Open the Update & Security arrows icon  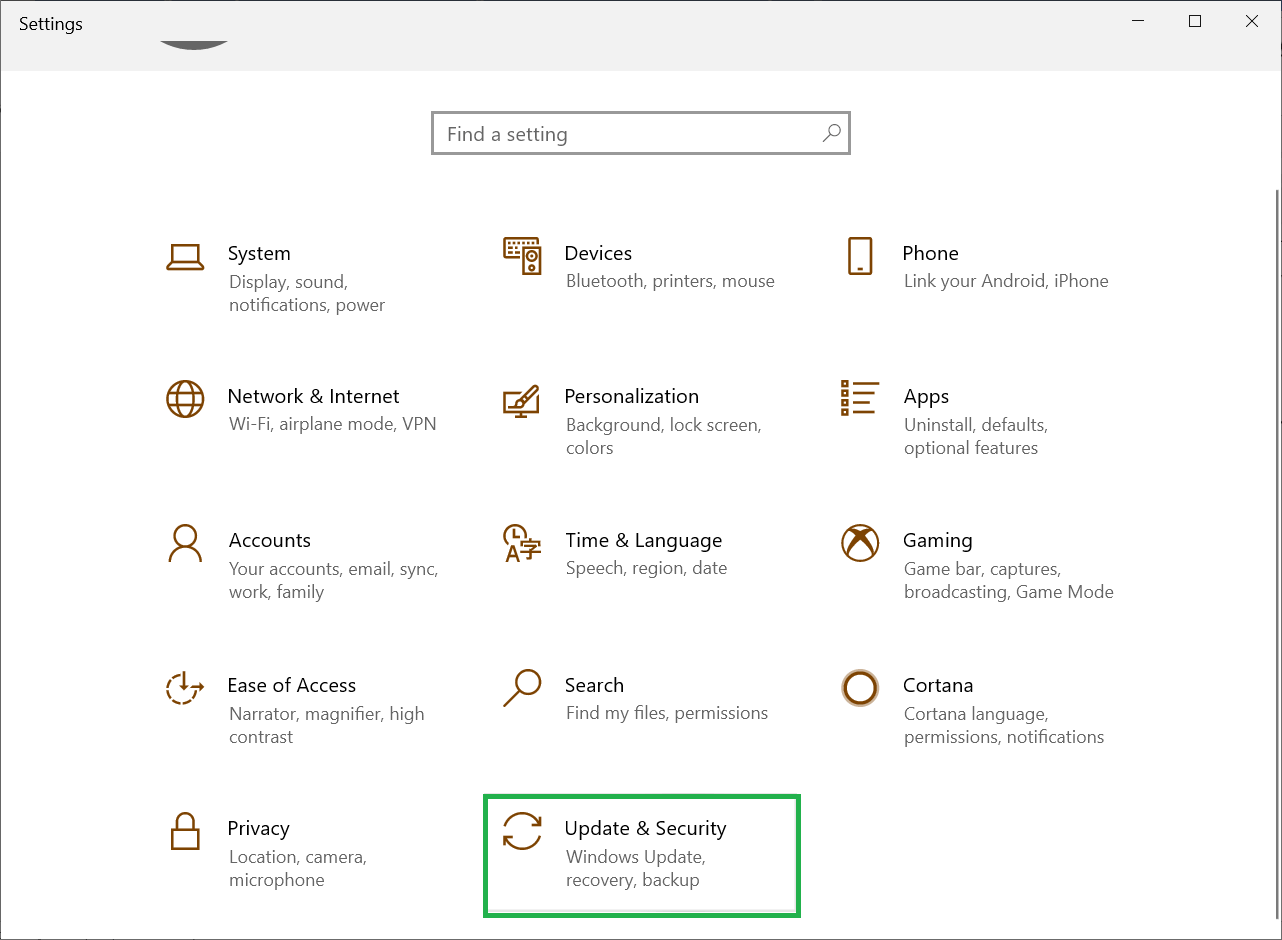[x=522, y=831]
